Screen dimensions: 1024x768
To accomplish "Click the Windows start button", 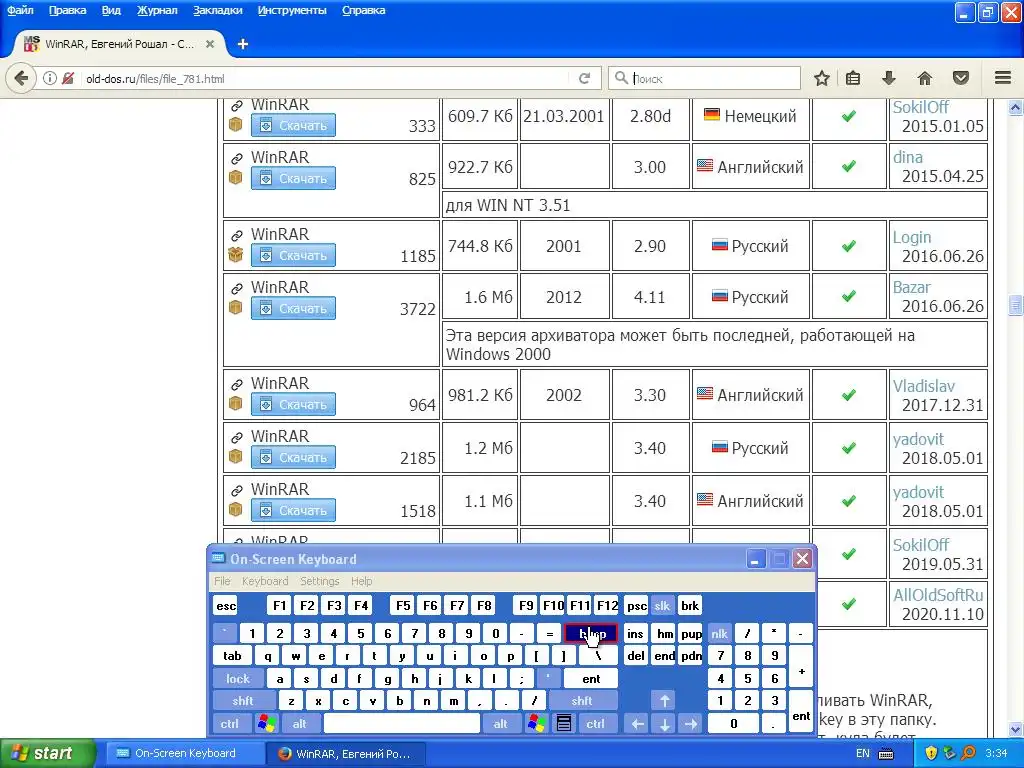I will click(47, 753).
